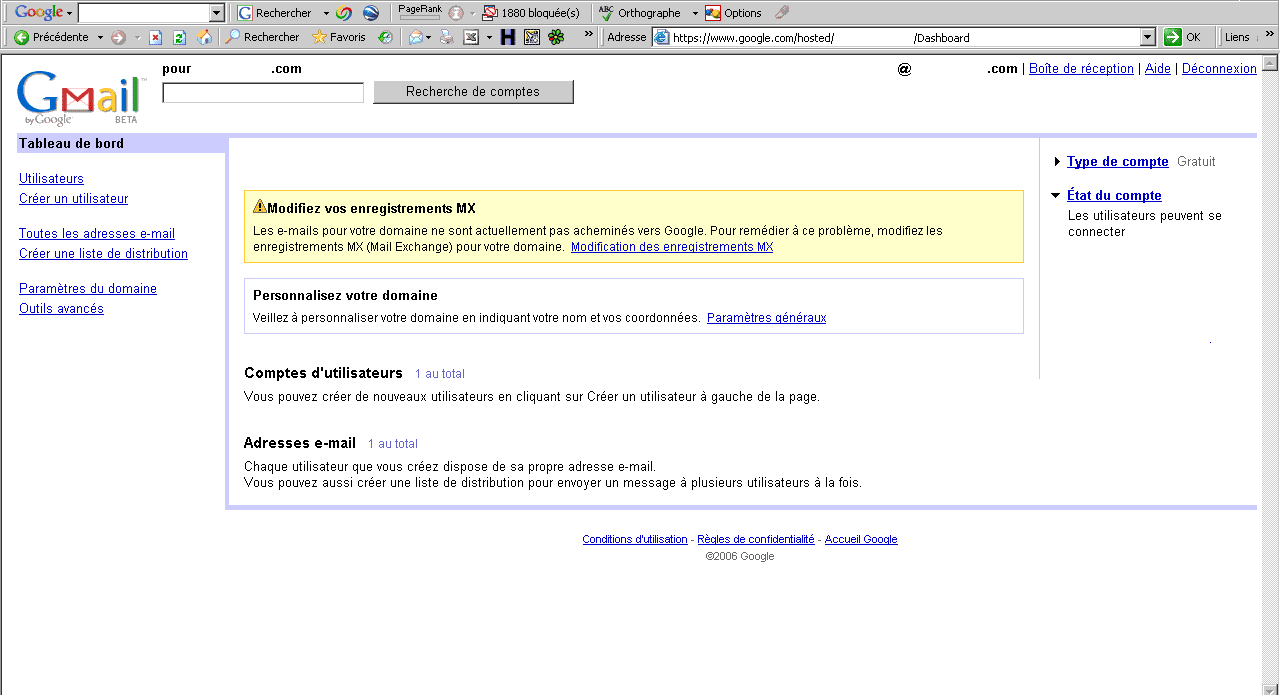The height and width of the screenshot is (695, 1280).
Task: Click the forward navigation arrow icon
Action: [x=118, y=37]
